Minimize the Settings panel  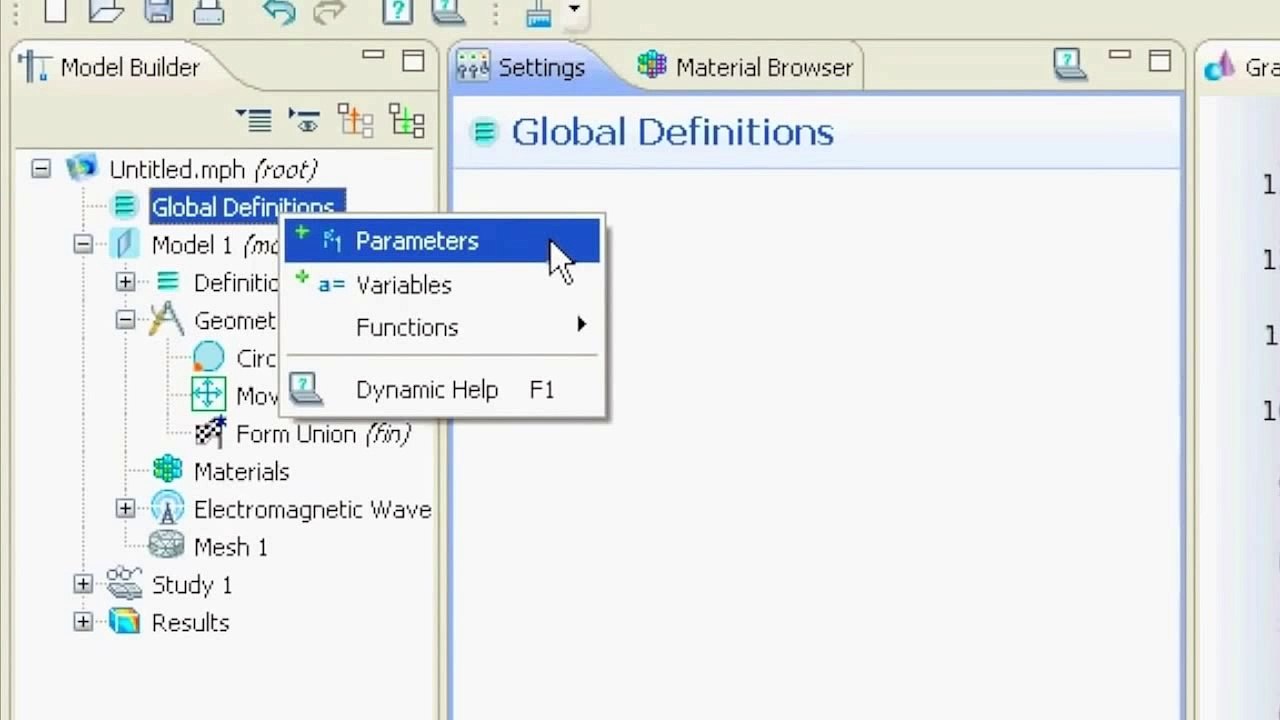click(x=1120, y=57)
